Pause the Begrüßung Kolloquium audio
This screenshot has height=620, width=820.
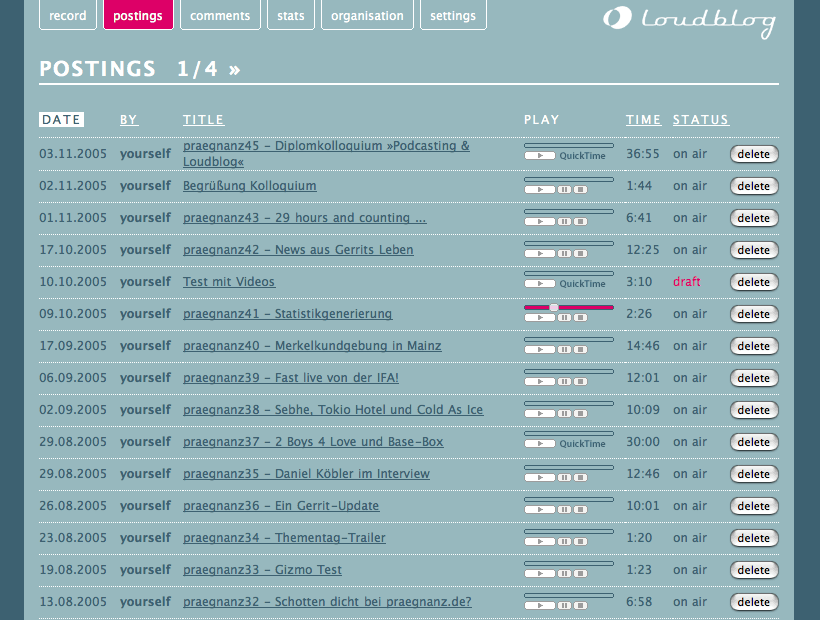564,190
